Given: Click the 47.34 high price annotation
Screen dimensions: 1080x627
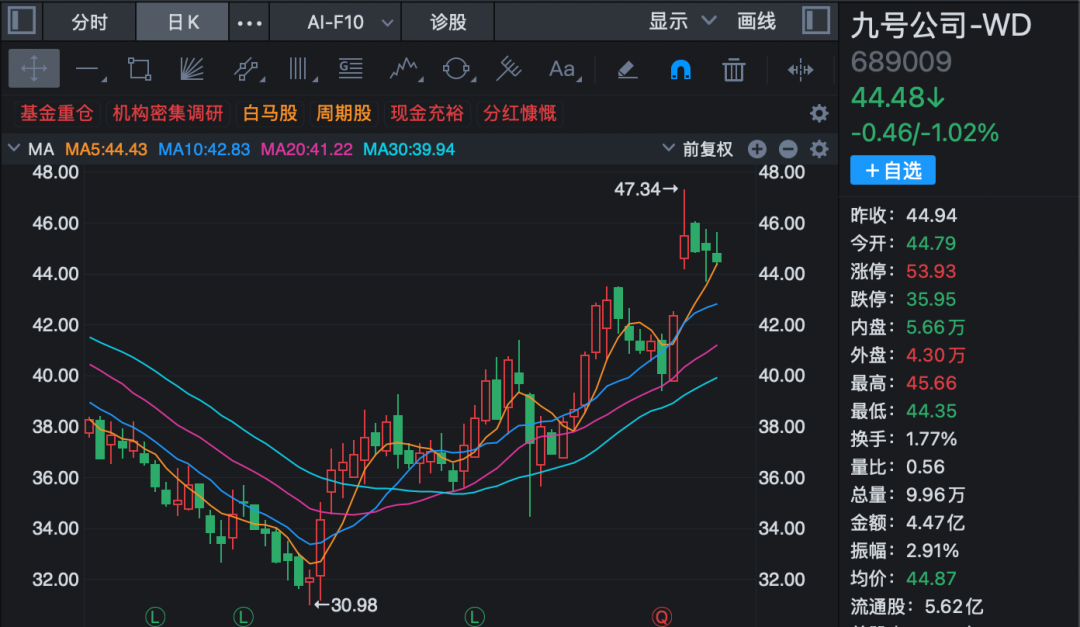Looking at the screenshot, I should click(x=645, y=189).
